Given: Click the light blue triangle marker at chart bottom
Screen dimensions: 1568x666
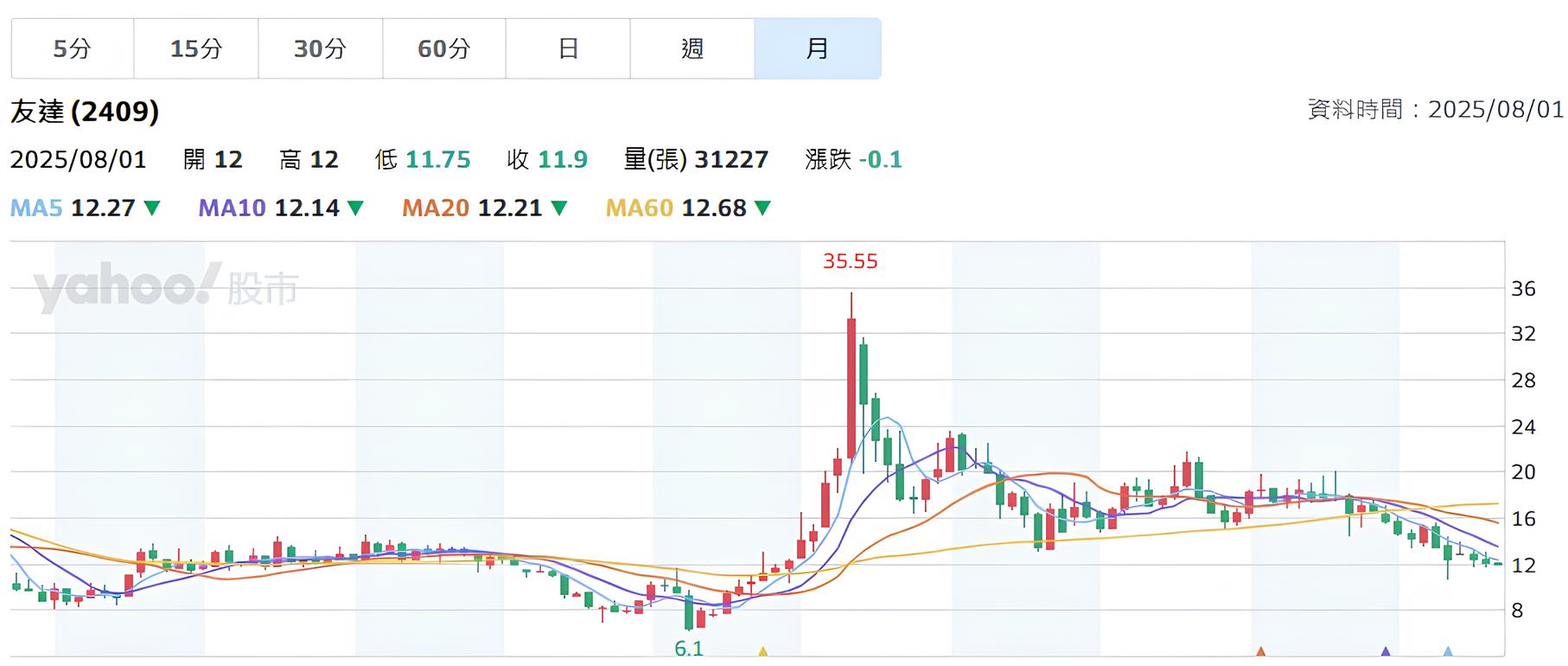Looking at the screenshot, I should click(1448, 651).
